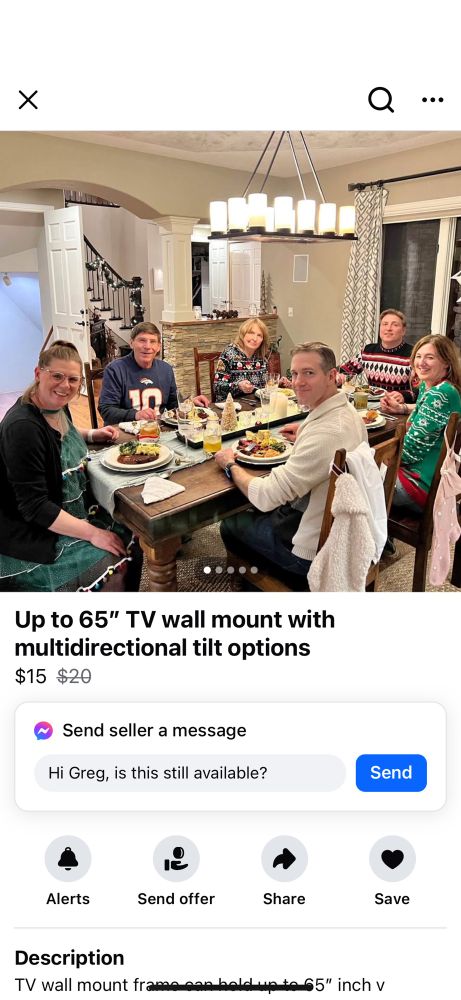The height and width of the screenshot is (1000, 461).
Task: Close the listing with the X icon
Action: tap(28, 99)
